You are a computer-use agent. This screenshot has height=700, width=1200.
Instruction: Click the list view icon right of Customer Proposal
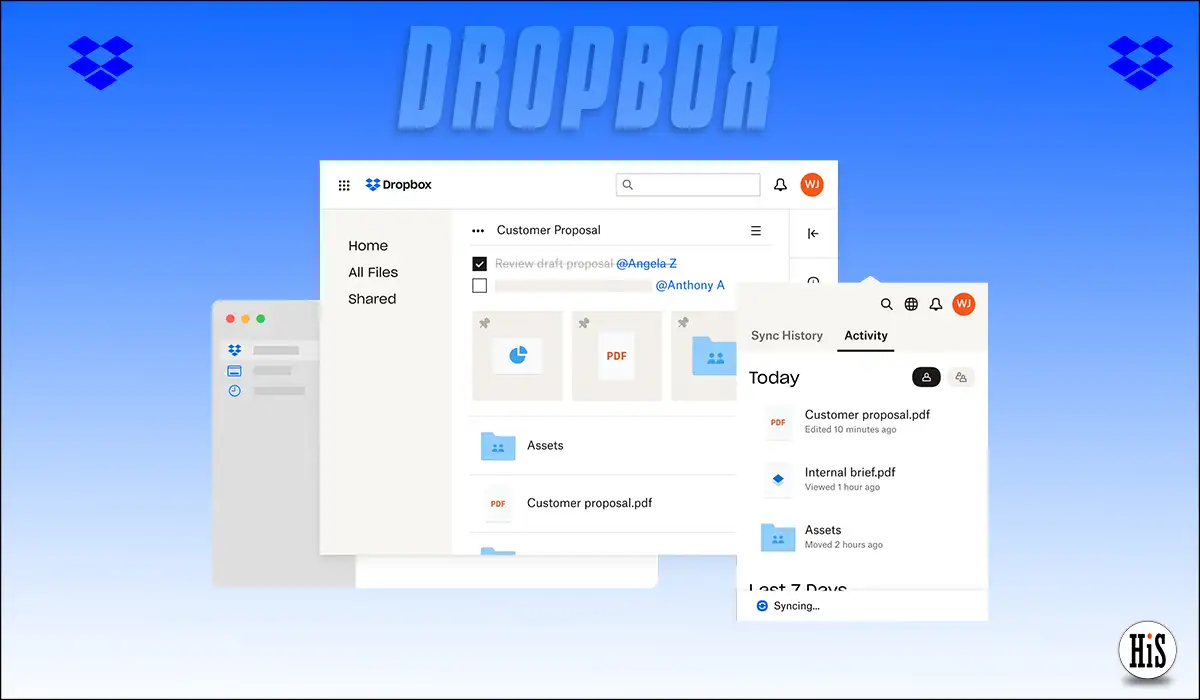[x=756, y=230]
